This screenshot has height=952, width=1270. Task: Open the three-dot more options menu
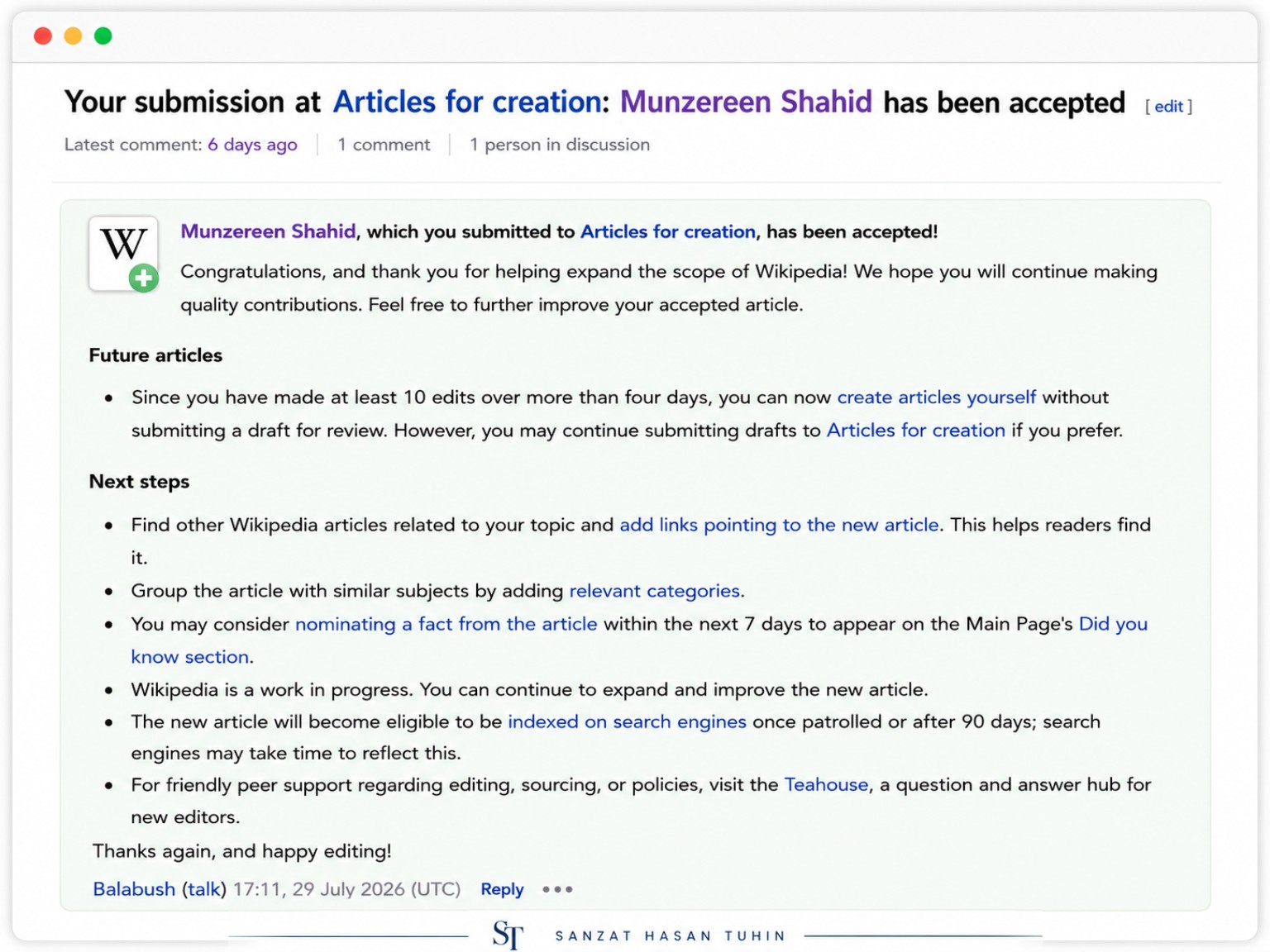tap(557, 889)
